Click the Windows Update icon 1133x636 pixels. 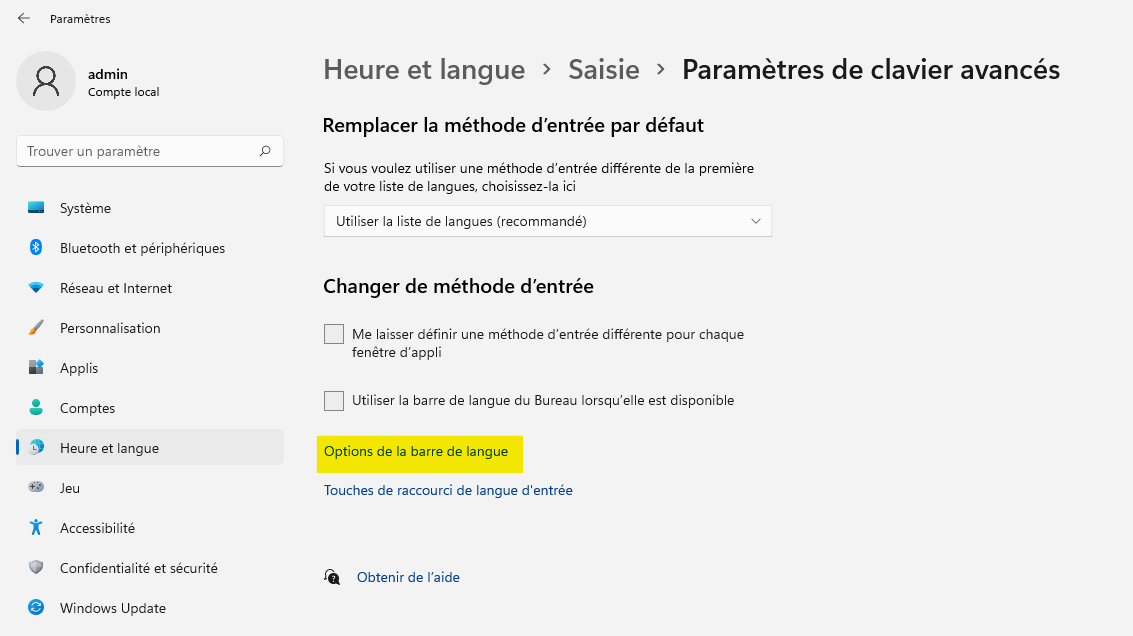[x=36, y=608]
